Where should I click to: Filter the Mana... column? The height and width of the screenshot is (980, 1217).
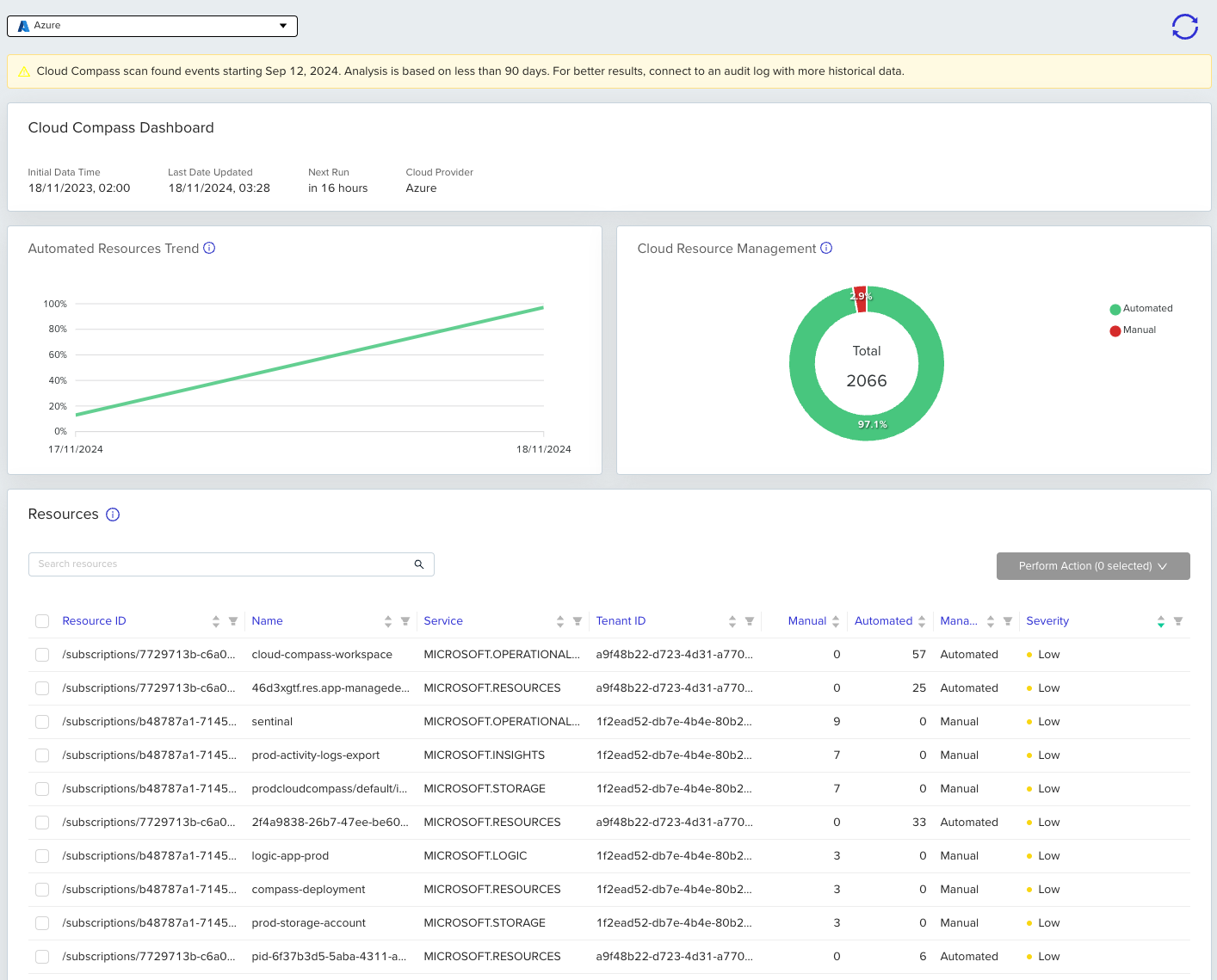(x=1008, y=621)
